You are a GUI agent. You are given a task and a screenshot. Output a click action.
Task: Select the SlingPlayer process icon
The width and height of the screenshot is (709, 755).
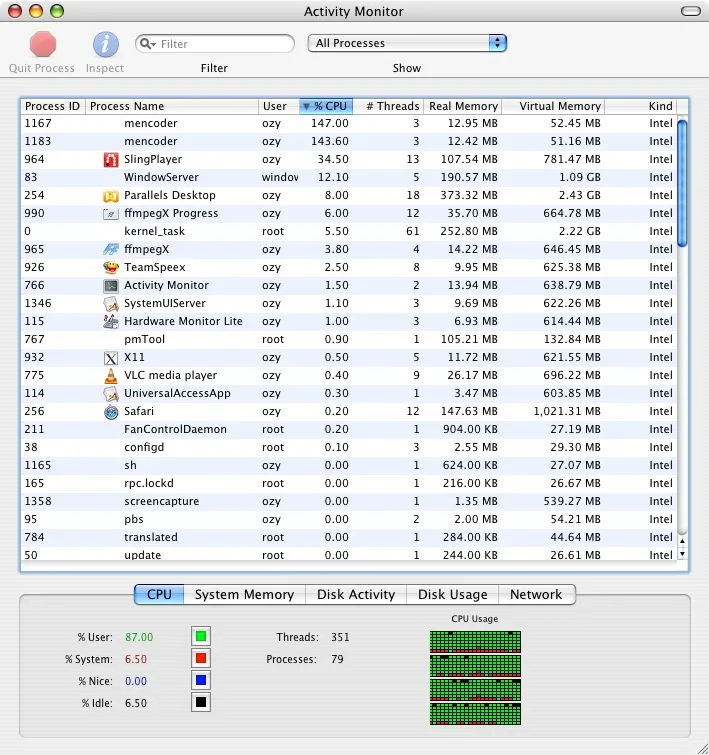[111, 159]
